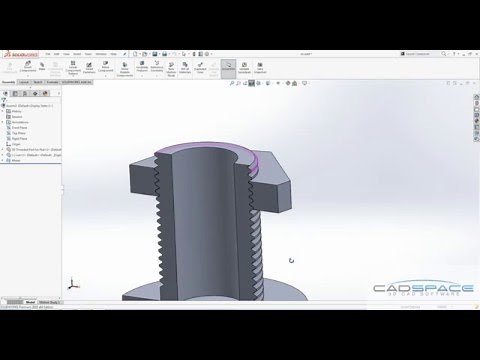Screen dimensions: 480x360
Task: Click the Edit Appearance icon in heads-up toolbar
Action: coord(288,83)
